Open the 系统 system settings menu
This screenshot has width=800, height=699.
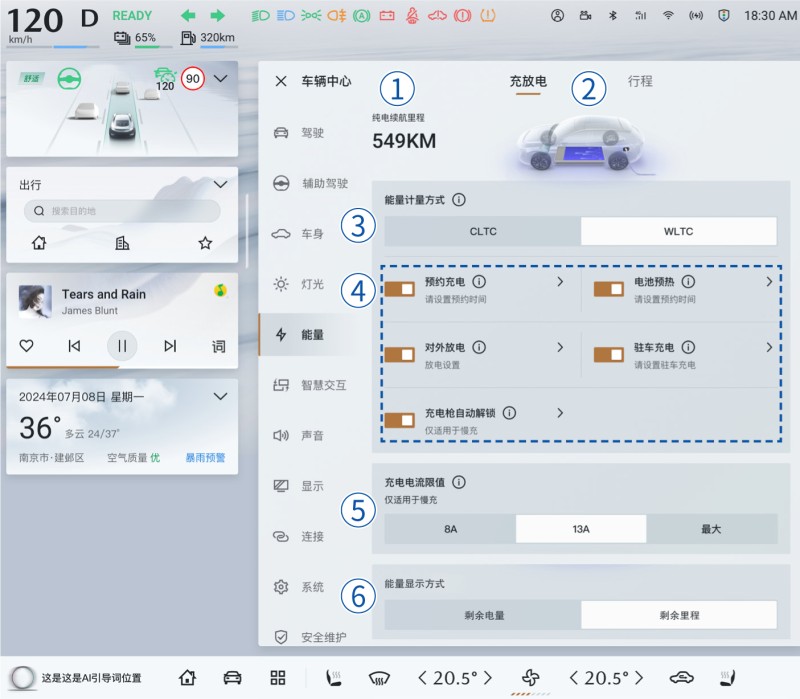coord(298,587)
